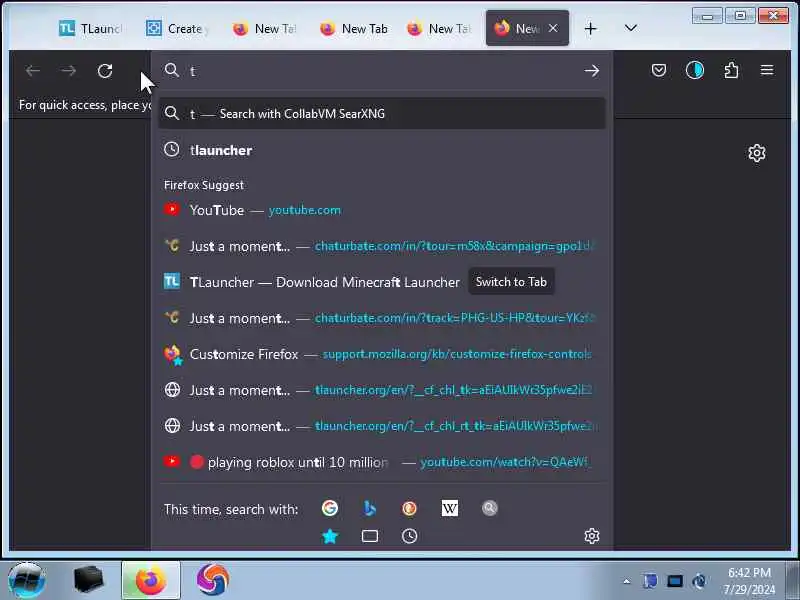Viewport: 800px width, 600px height.
Task: Switch to the first New Tab
Action: coord(264,29)
